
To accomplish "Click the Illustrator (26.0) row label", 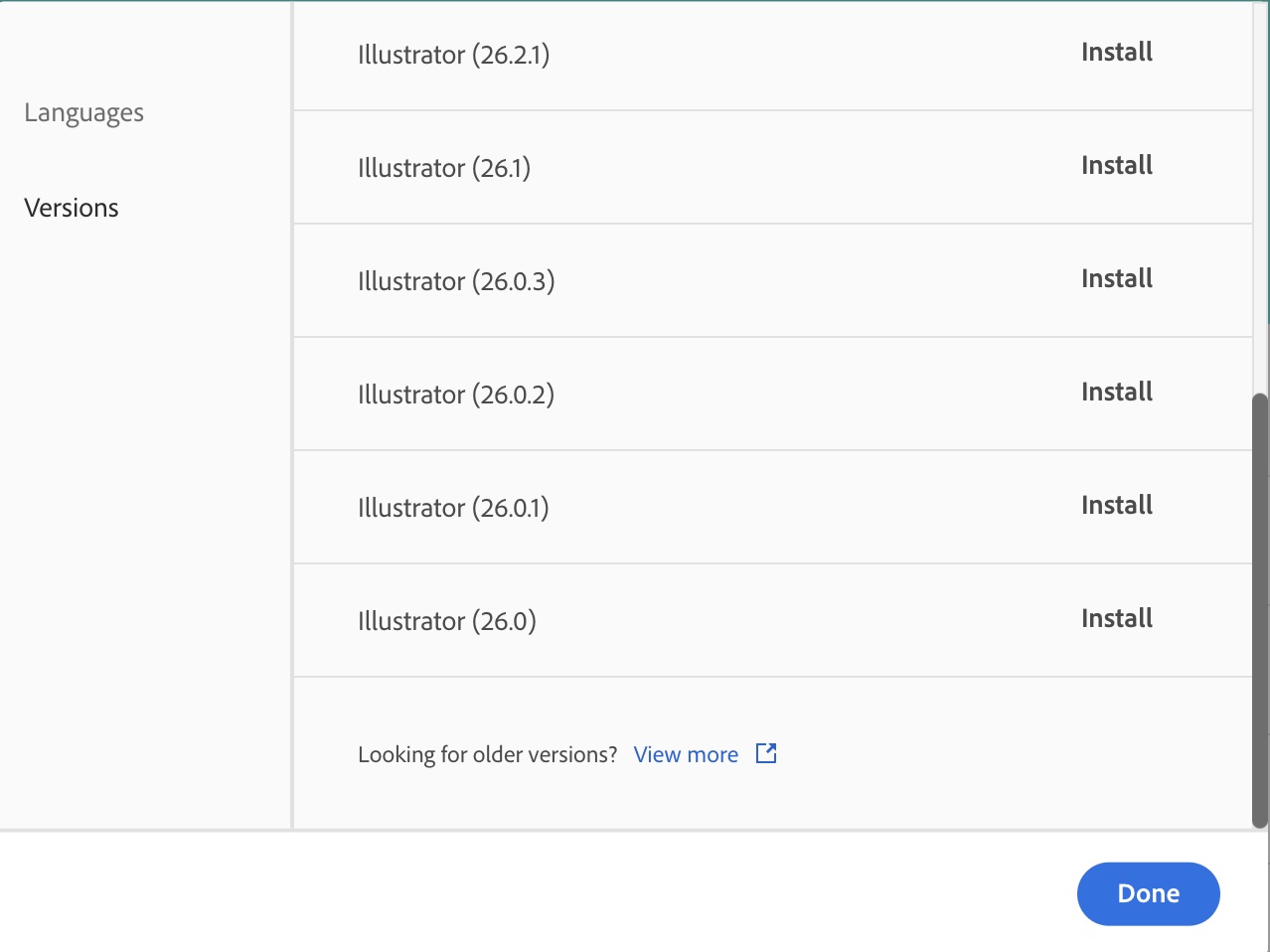I will pyautogui.click(x=446, y=621).
